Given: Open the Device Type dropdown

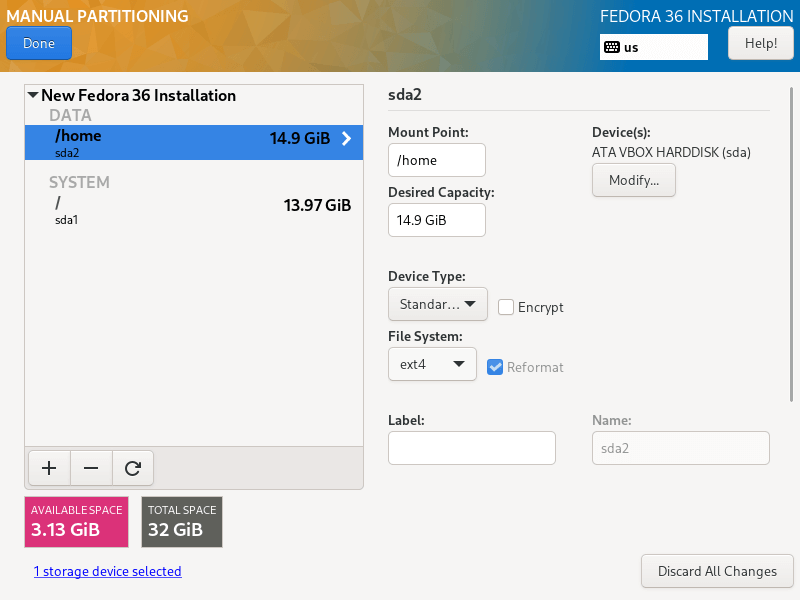Looking at the screenshot, I should pyautogui.click(x=437, y=304).
